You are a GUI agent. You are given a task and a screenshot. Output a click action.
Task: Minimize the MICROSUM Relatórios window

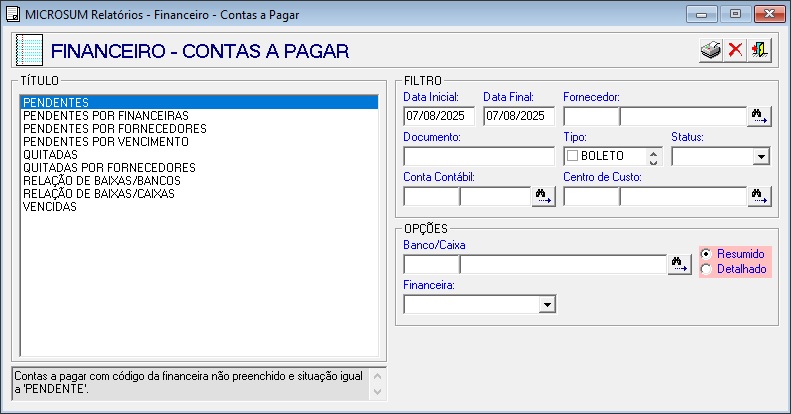(702, 14)
